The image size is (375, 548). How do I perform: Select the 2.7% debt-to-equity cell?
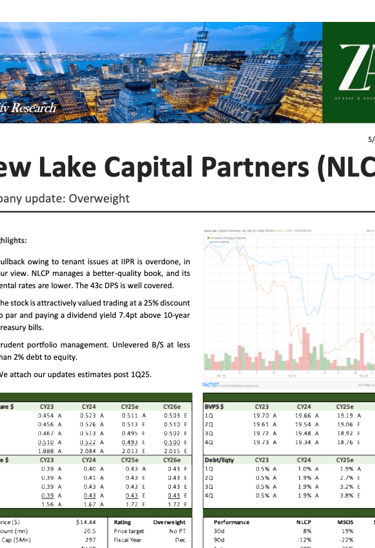point(347,478)
